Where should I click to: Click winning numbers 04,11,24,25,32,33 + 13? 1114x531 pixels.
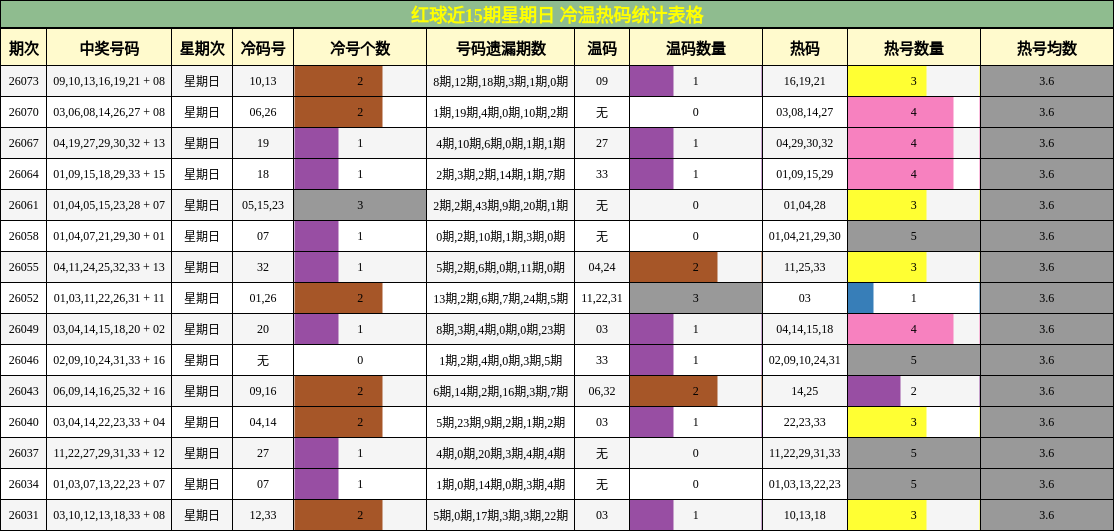click(109, 267)
